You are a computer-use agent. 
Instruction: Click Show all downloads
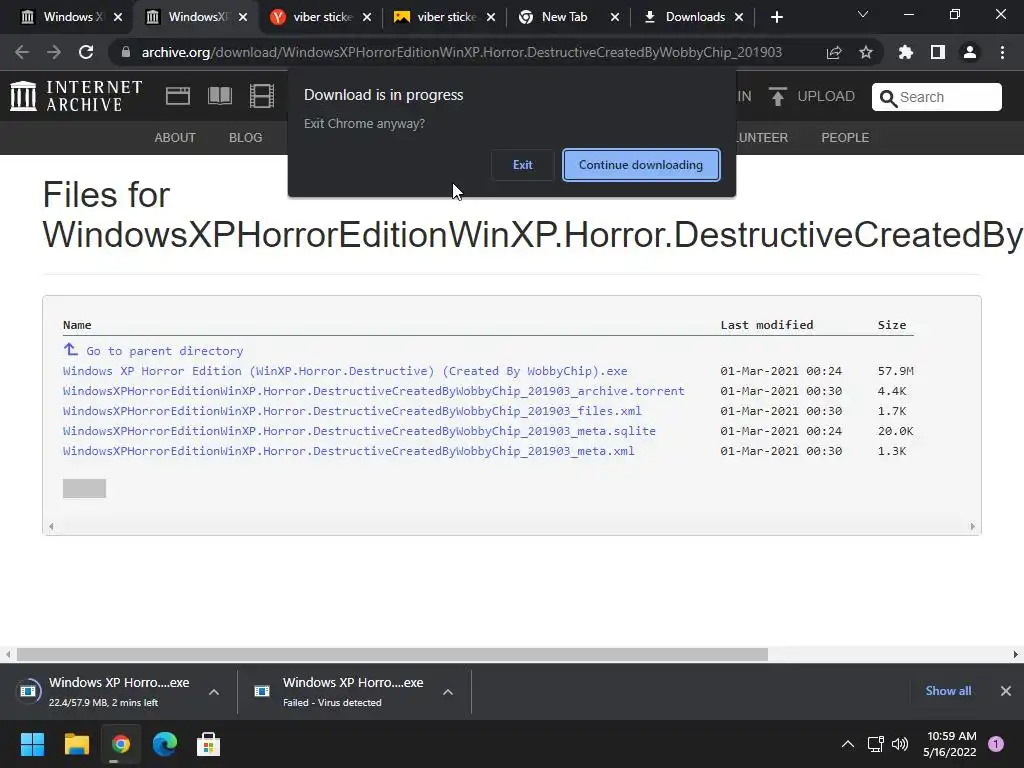(x=948, y=691)
